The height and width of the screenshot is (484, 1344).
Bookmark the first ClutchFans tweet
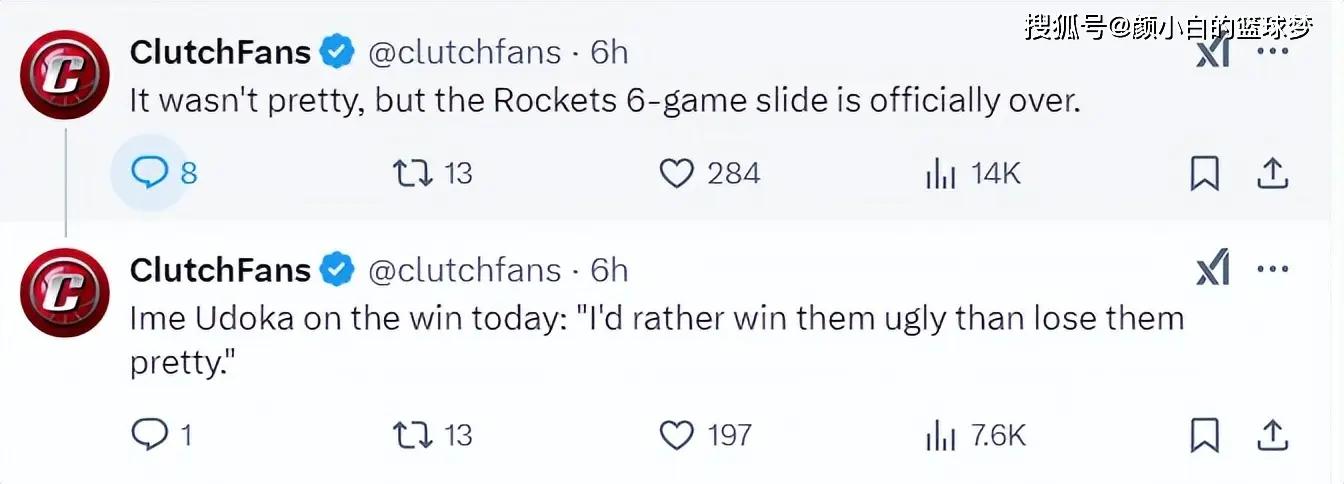[x=1205, y=175]
